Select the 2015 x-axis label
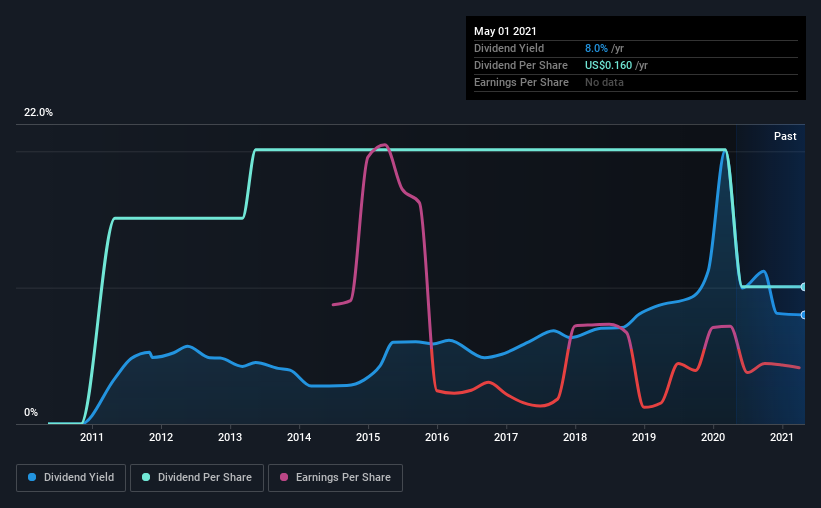821x508 pixels. click(x=368, y=437)
